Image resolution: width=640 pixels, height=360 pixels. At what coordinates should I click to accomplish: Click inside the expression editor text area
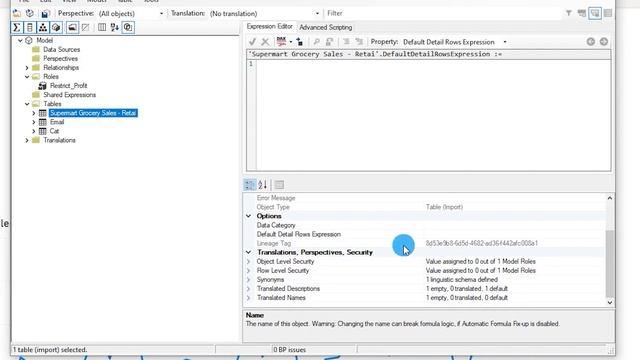click(433, 115)
